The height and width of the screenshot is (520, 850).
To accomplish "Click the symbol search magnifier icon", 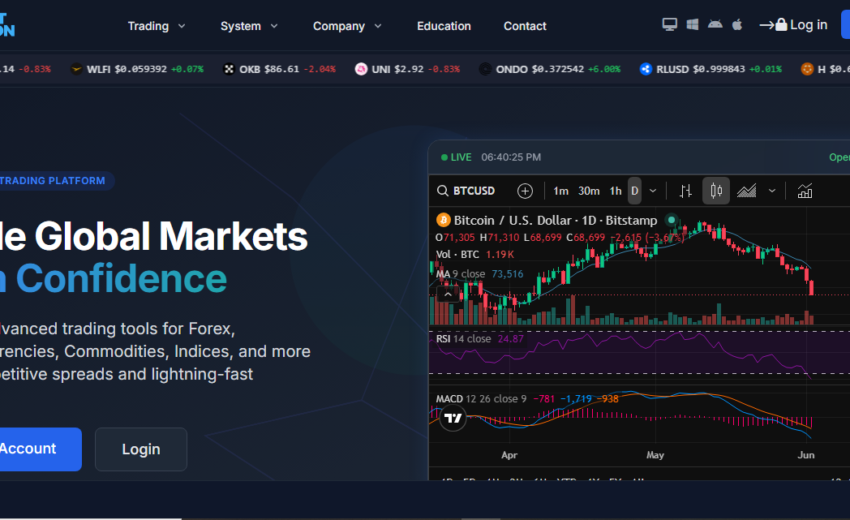I will (x=442, y=191).
